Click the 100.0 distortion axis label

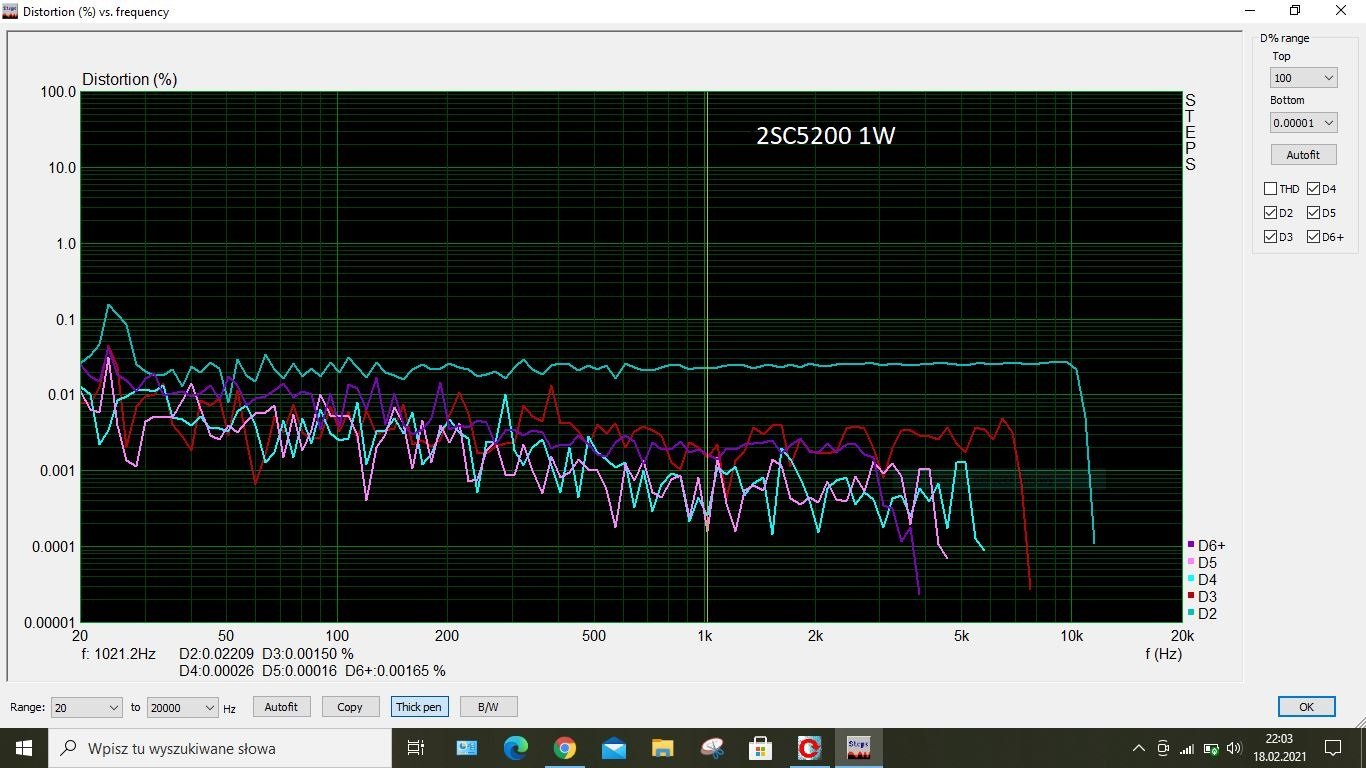click(58, 92)
